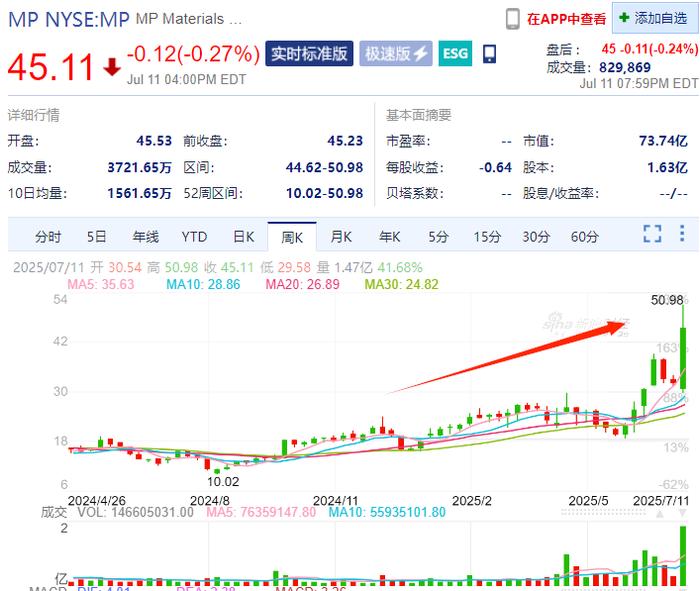Switch to the 年K chart tab
700x591 pixels.
click(x=390, y=237)
